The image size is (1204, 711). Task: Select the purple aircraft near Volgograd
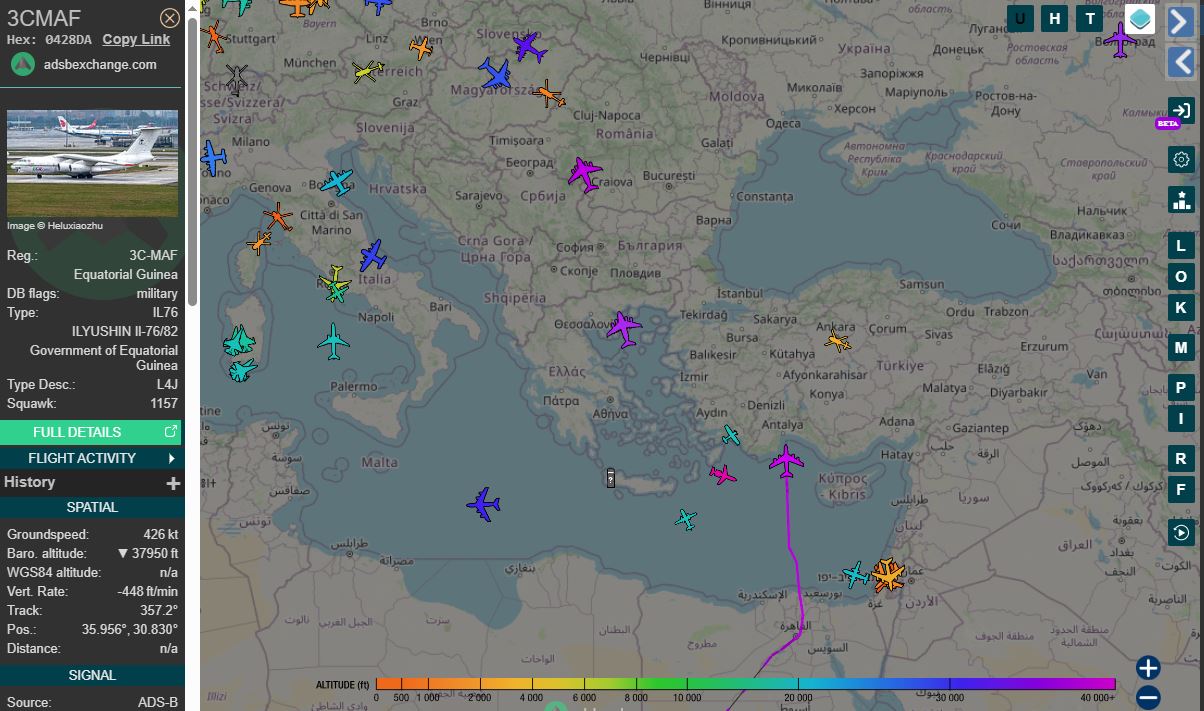click(x=1120, y=41)
